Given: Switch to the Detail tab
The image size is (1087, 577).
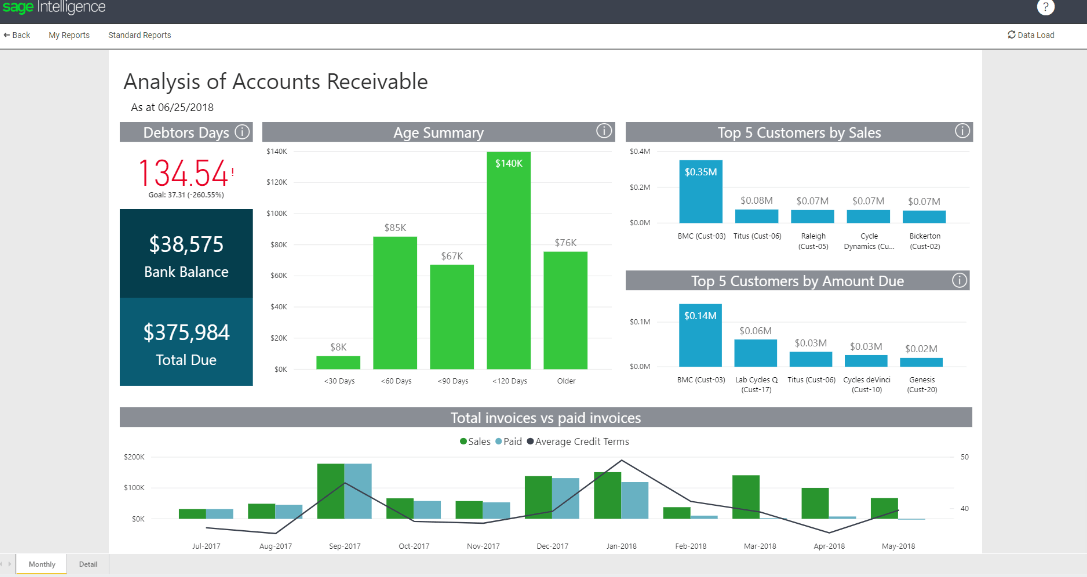Looking at the screenshot, I should [88, 563].
